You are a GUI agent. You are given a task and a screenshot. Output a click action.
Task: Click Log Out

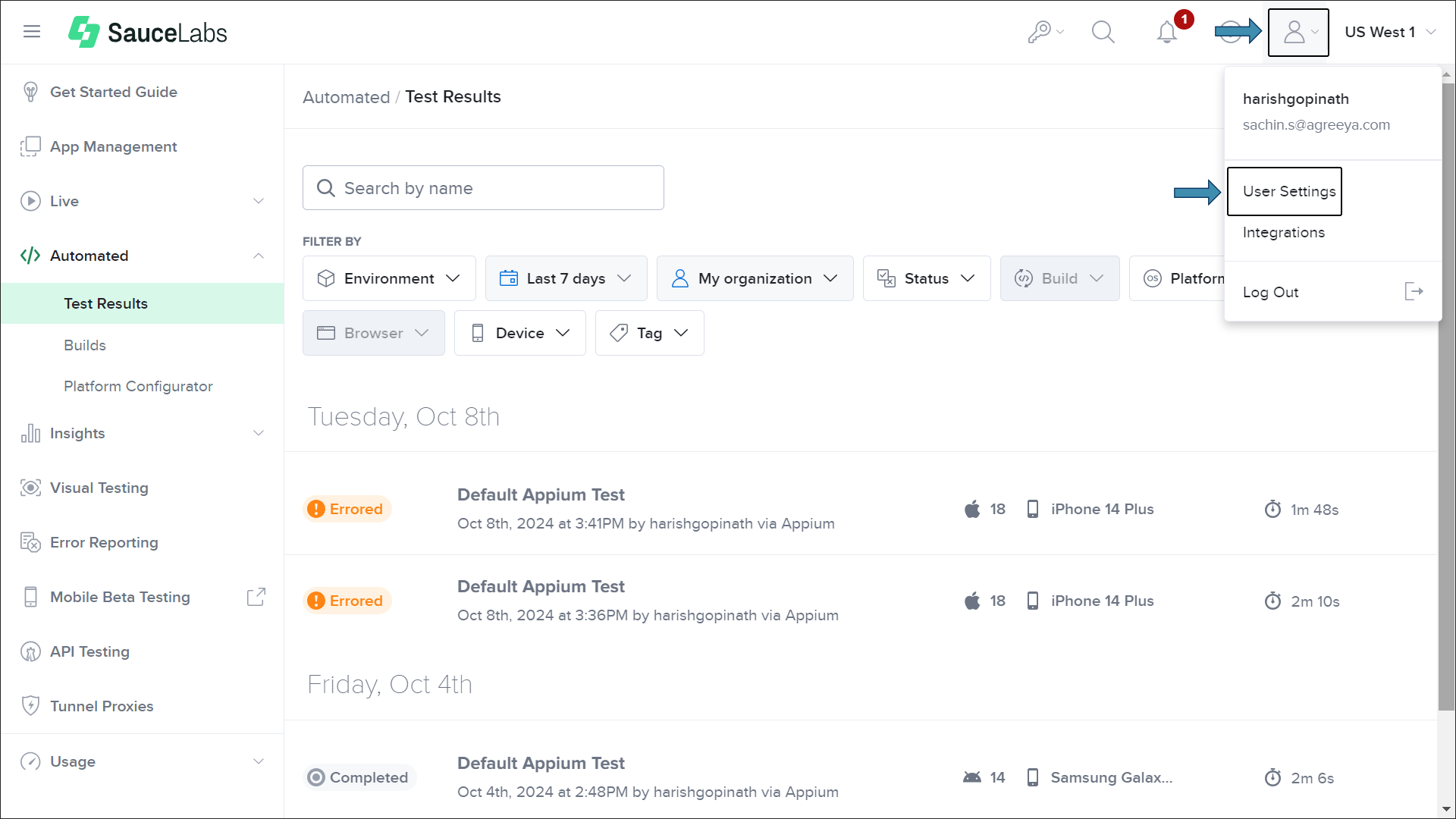[1270, 292]
